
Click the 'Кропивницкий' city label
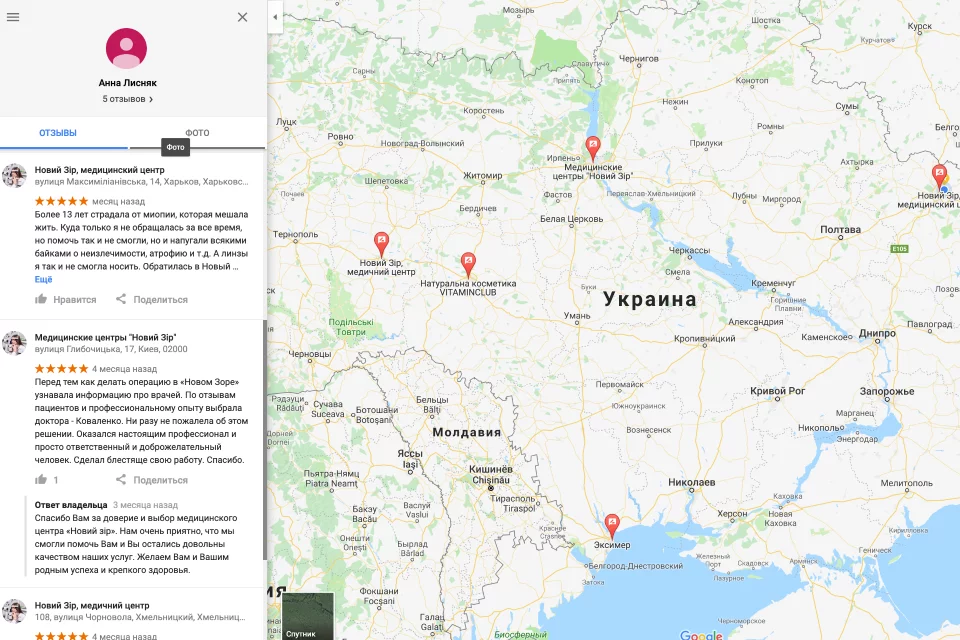coord(705,338)
